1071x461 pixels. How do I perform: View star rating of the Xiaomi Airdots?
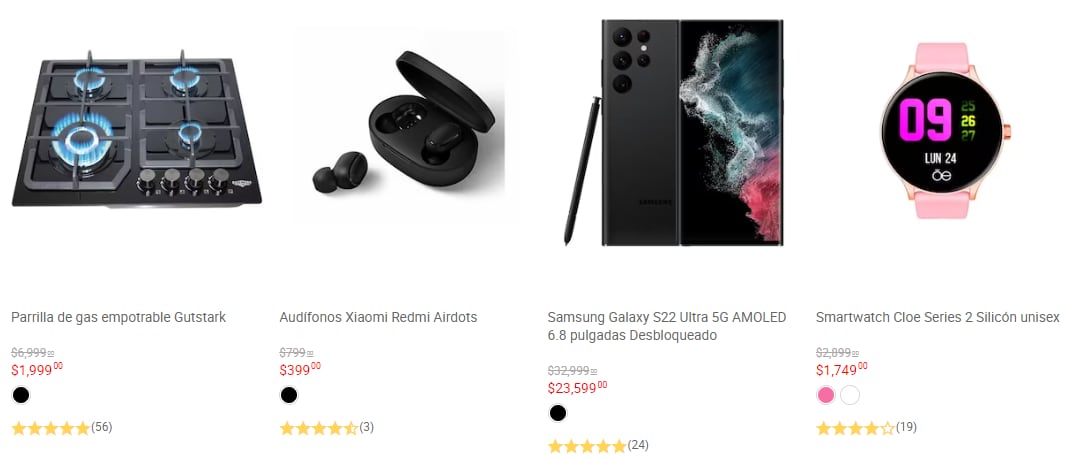click(318, 428)
